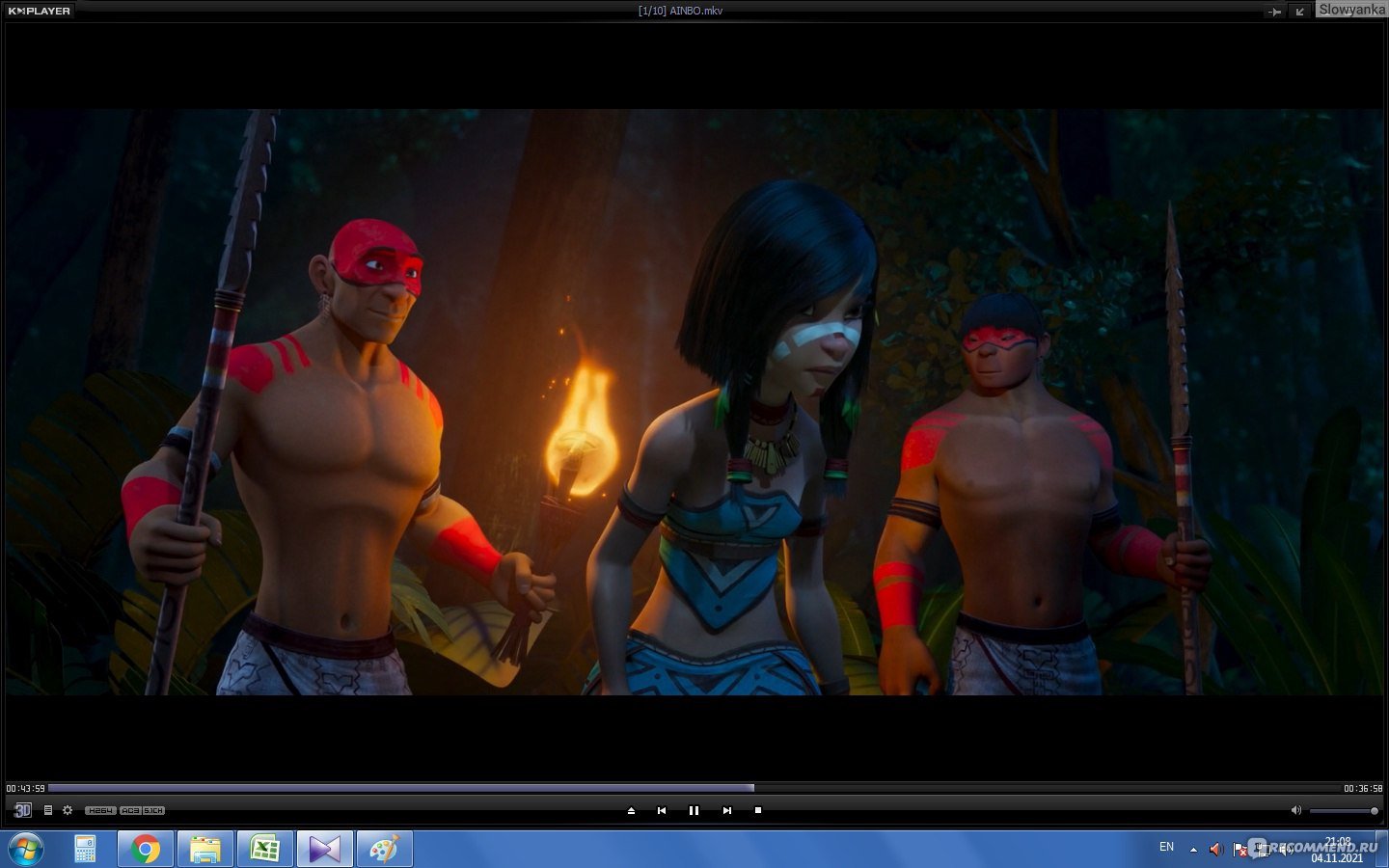
Task: Click the AC3 audio codec badge
Action: click(130, 810)
